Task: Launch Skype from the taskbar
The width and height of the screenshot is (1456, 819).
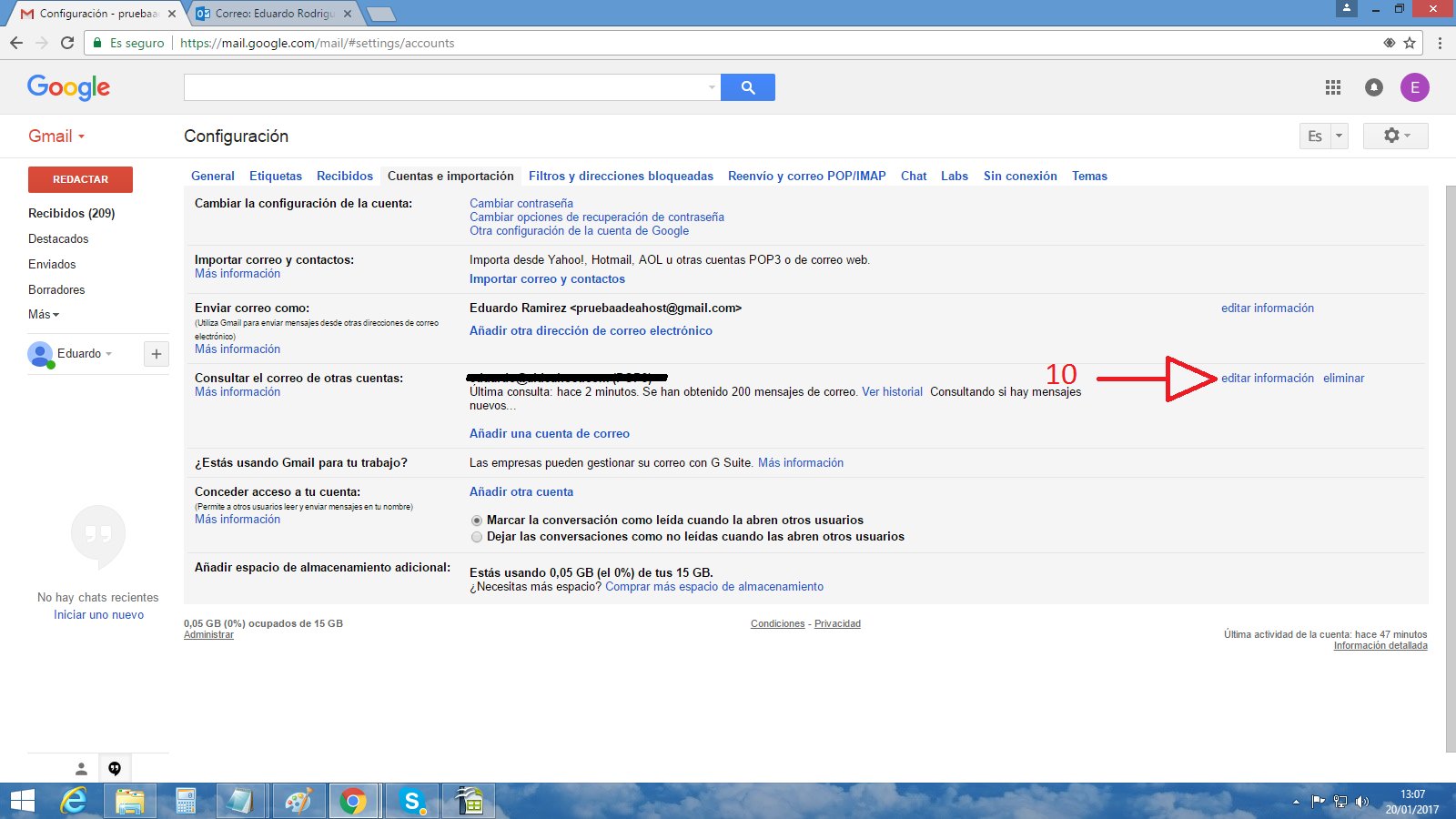Action: tap(412, 801)
